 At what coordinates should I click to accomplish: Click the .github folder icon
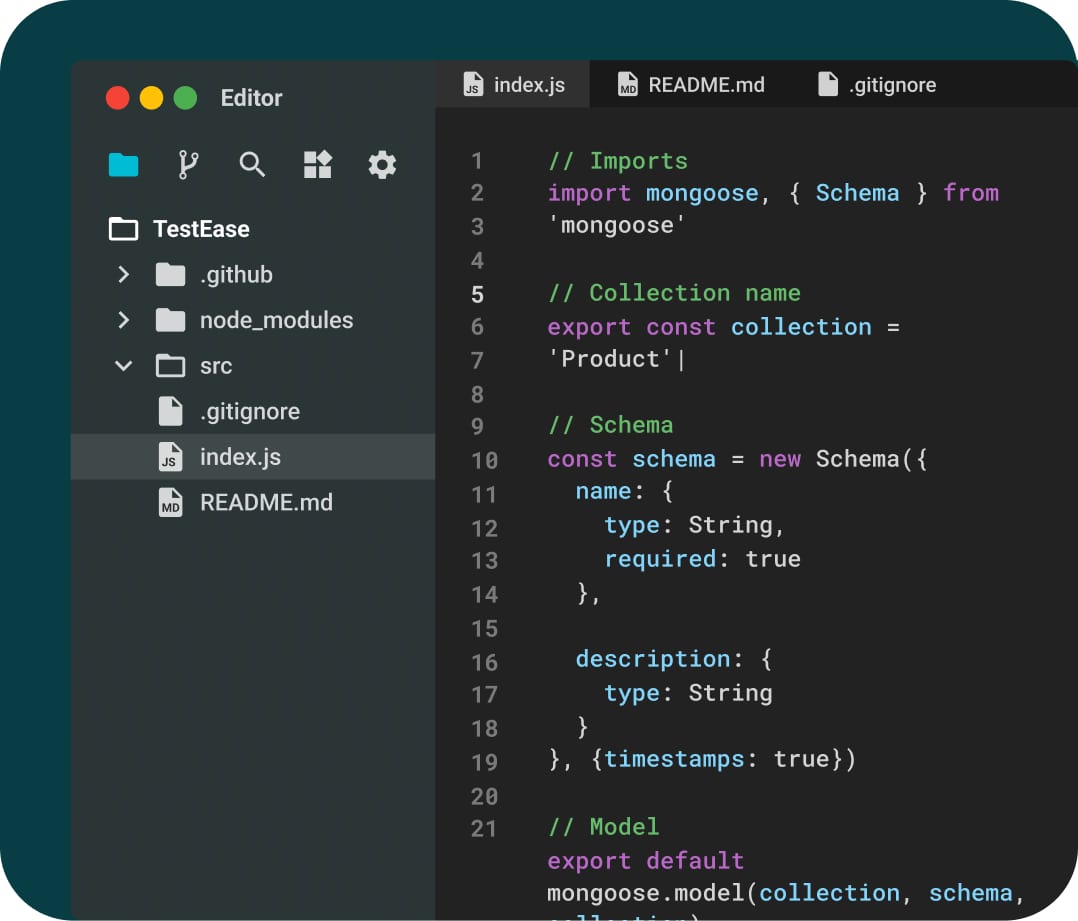tap(170, 274)
